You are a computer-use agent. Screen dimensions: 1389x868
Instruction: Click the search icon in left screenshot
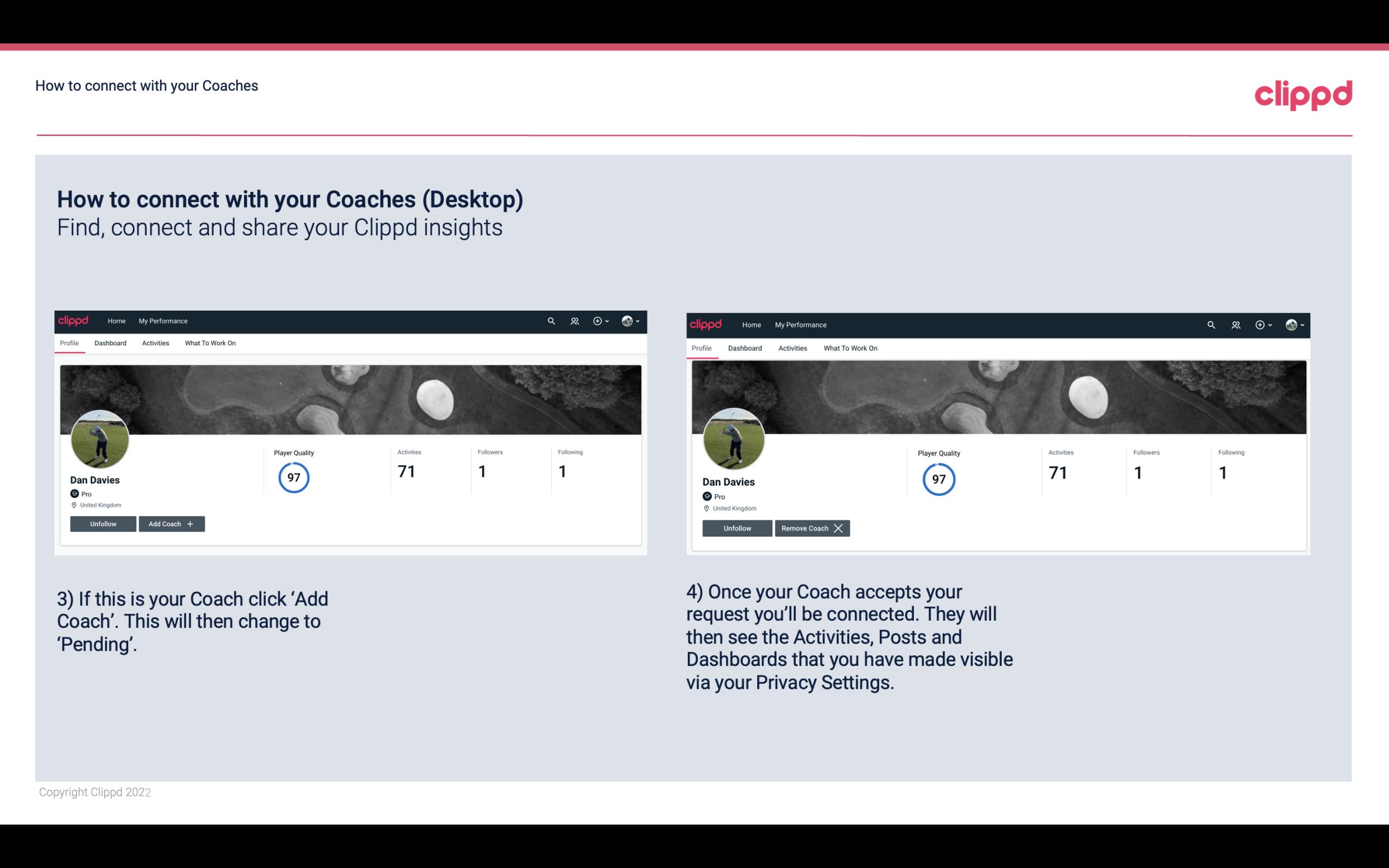[x=552, y=320]
